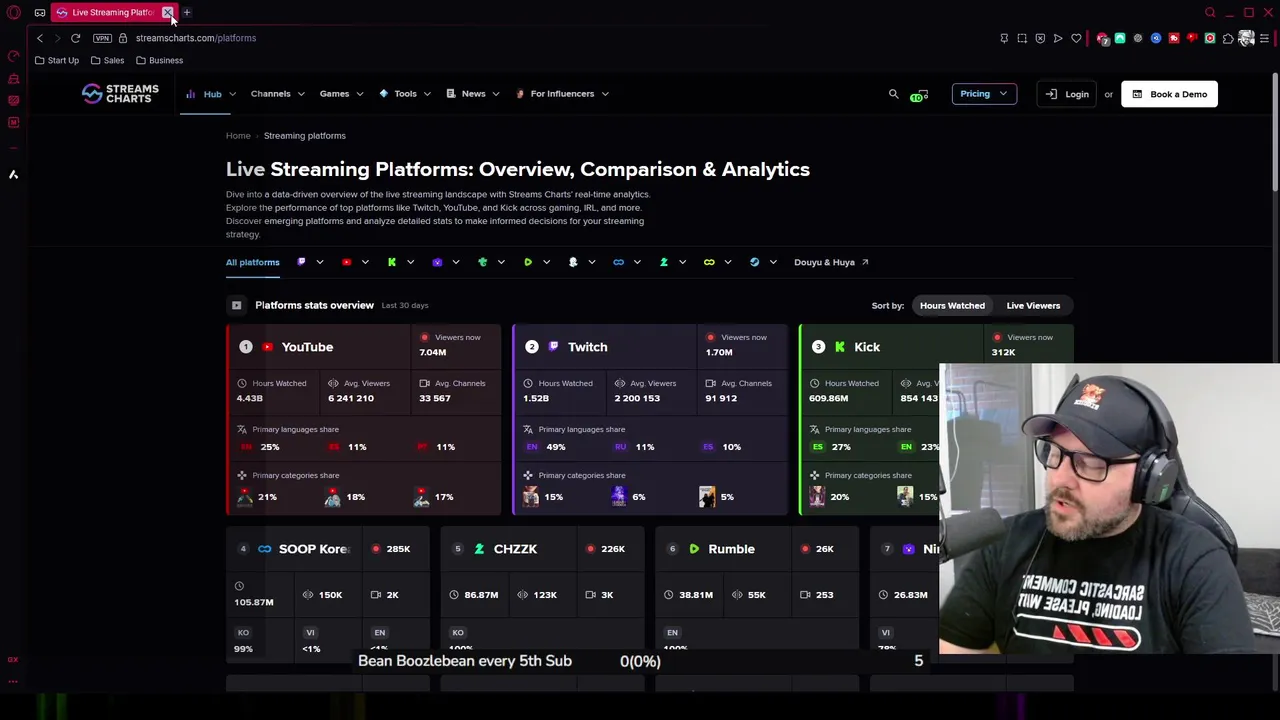This screenshot has width=1280, height=720.
Task: Open the Pricing dropdown
Action: [984, 94]
